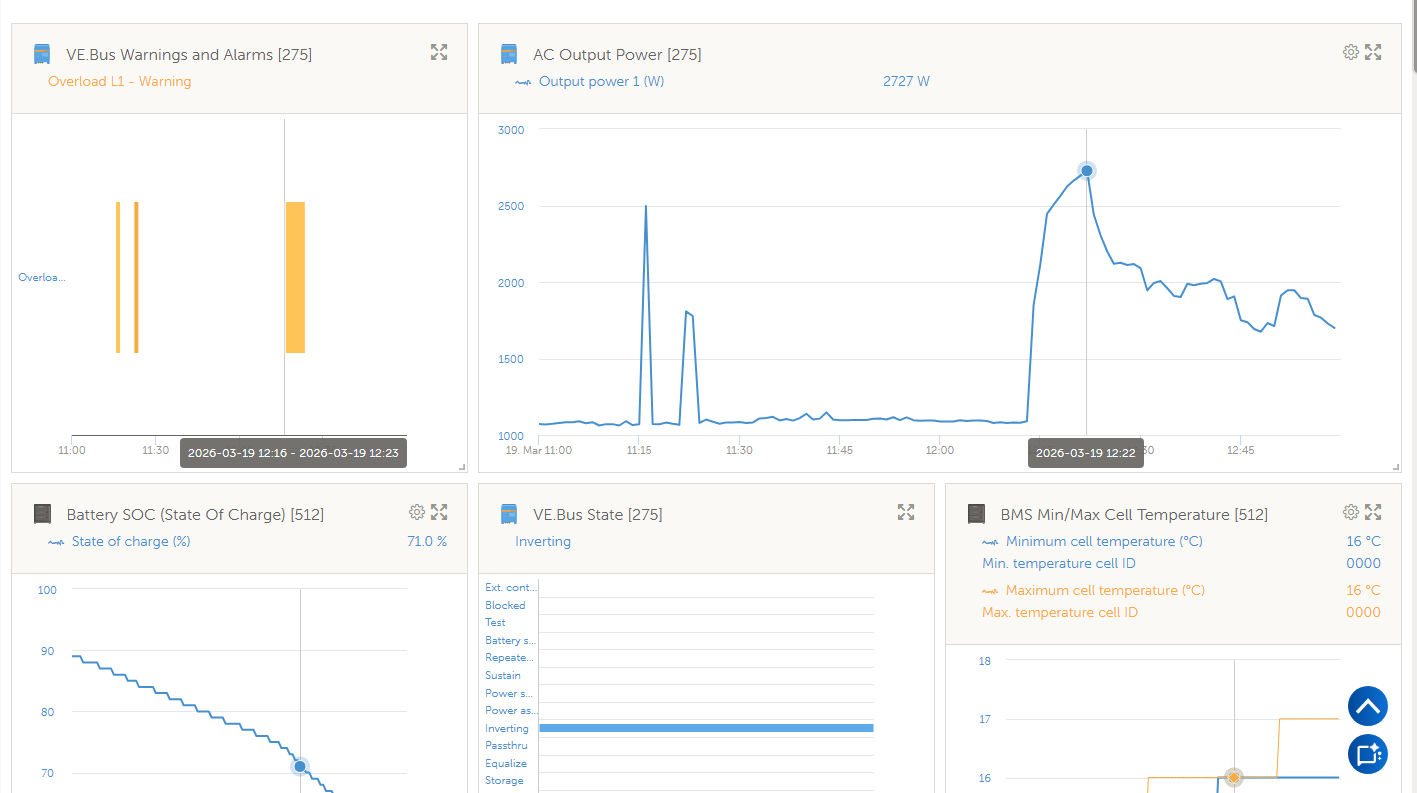The height and width of the screenshot is (793, 1417).
Task: Open the AI chat assistant button
Action: tap(1368, 754)
